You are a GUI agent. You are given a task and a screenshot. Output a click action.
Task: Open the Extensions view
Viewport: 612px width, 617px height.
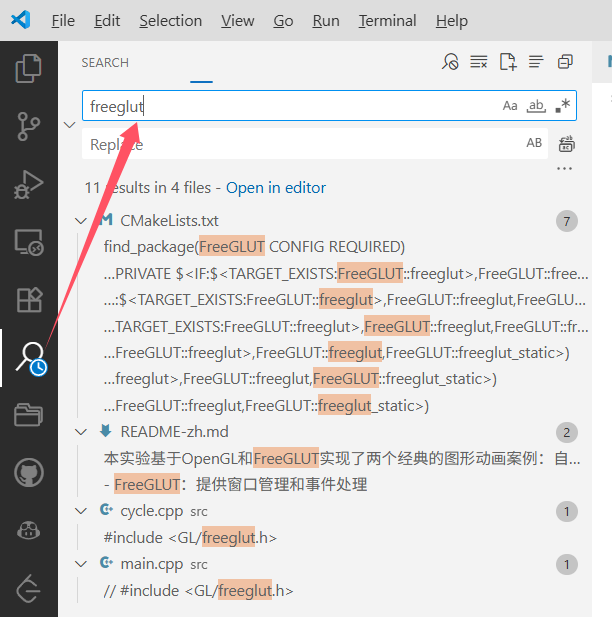(29, 300)
